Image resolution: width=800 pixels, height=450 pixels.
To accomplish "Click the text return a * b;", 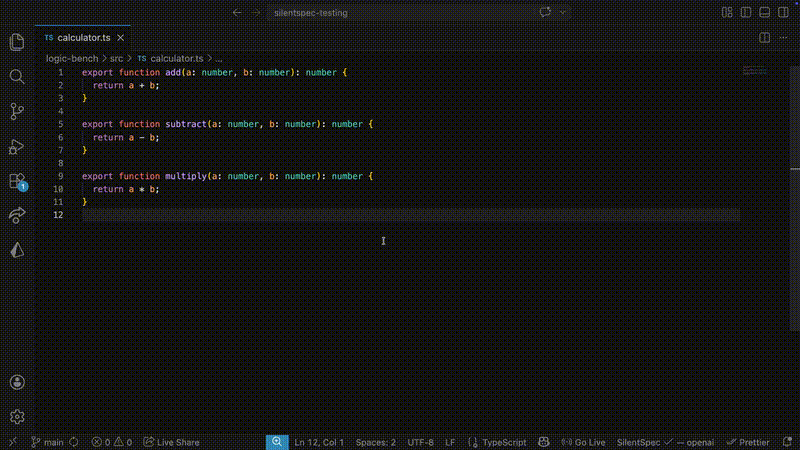I will (126, 189).
